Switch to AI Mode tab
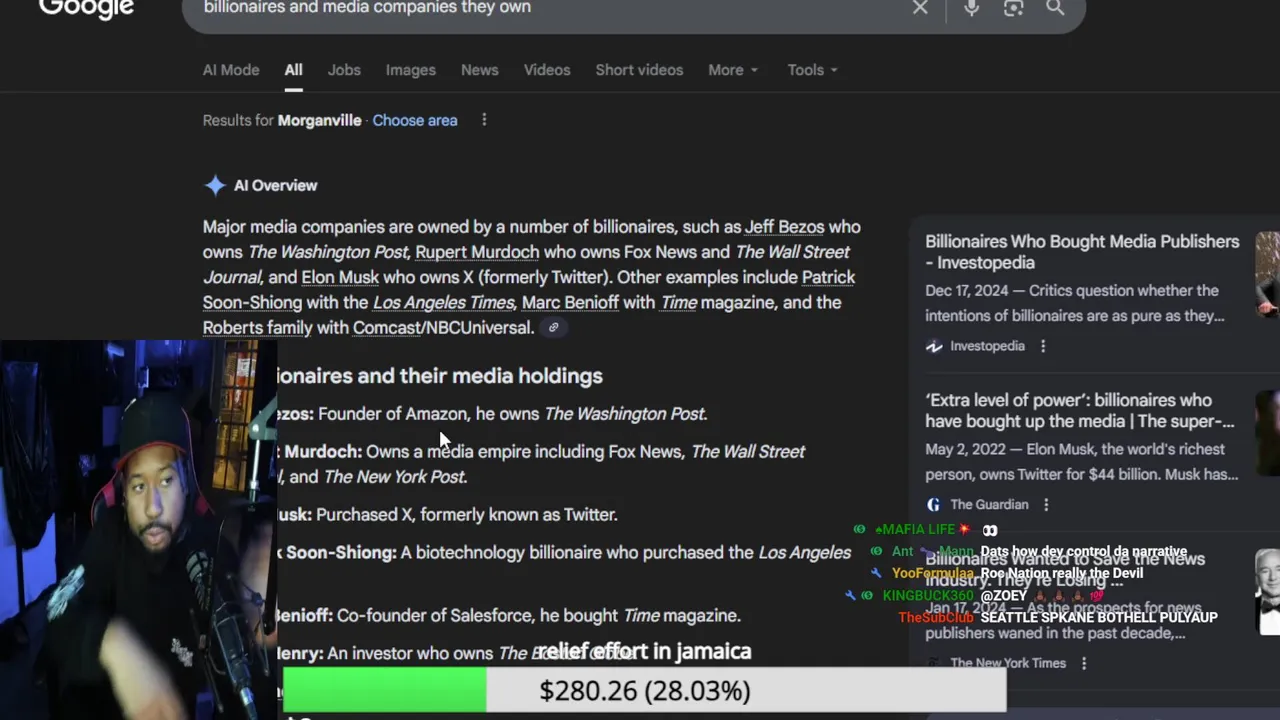The height and width of the screenshot is (720, 1280). click(231, 70)
